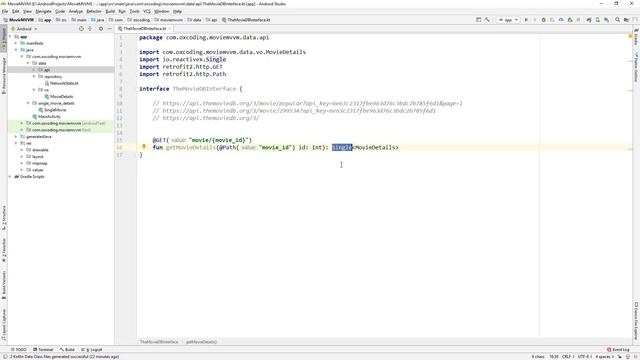
Task: Select the TheMovieDBInterface.kt editor tab
Action: click(x=144, y=29)
